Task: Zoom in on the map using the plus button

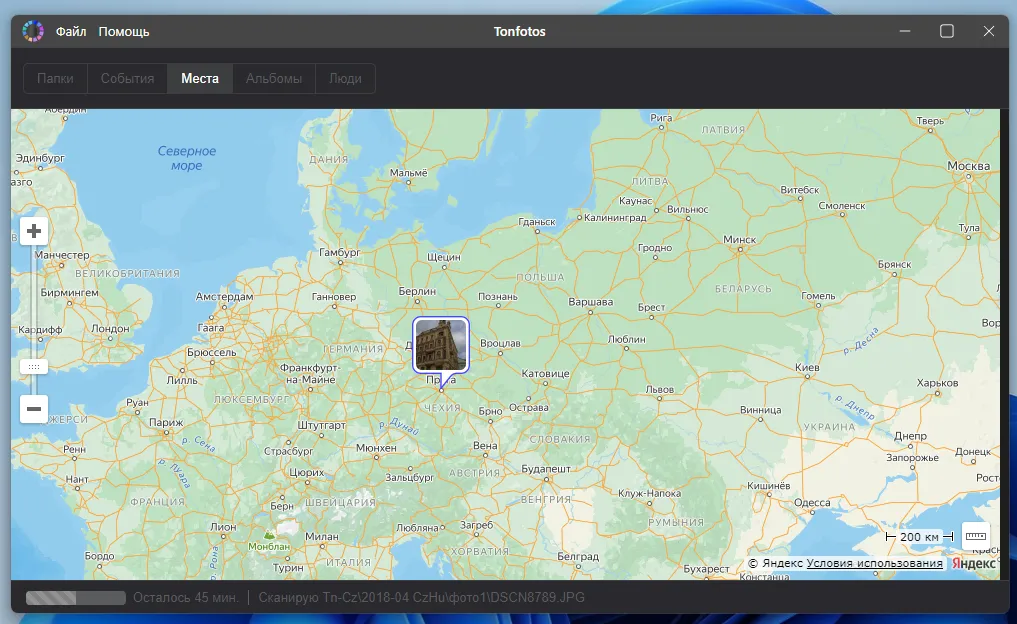Action: pyautogui.click(x=34, y=230)
